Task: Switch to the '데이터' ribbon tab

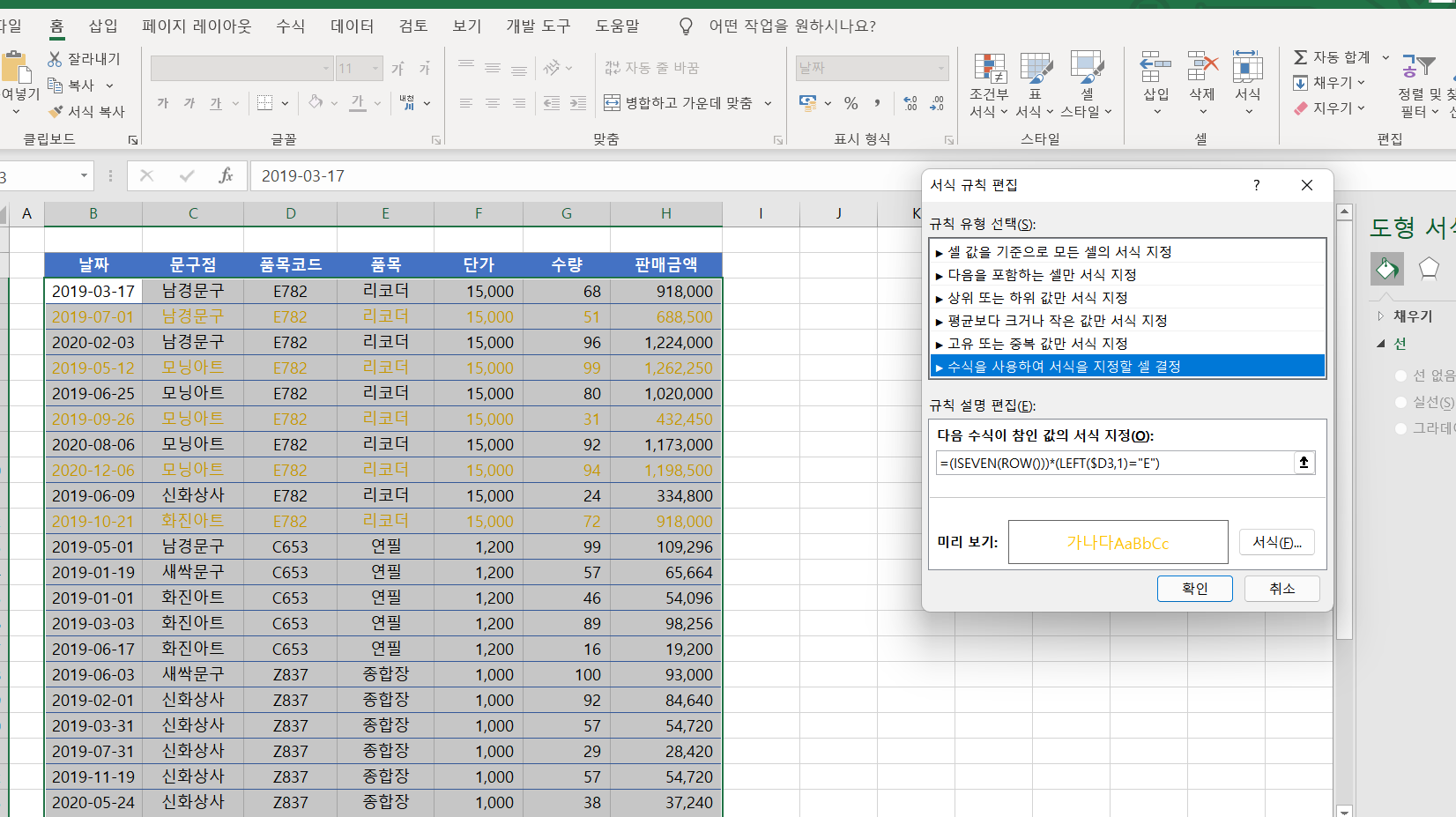Action: 352,26
